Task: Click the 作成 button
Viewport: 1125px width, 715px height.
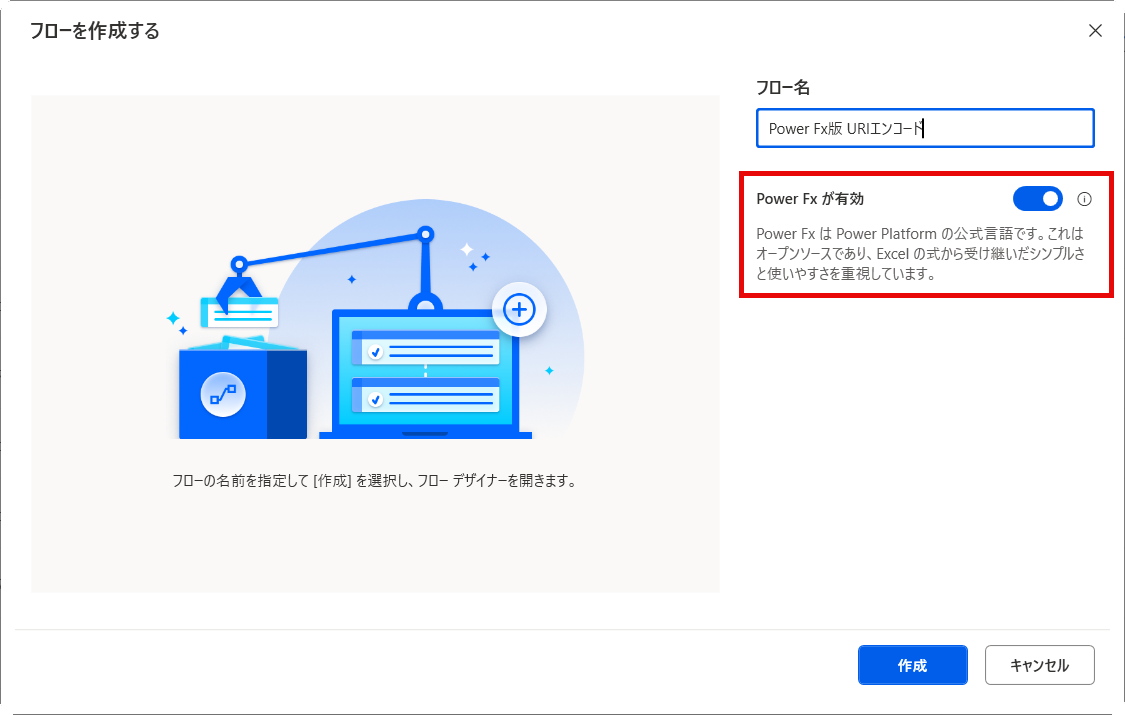Action: pos(913,665)
